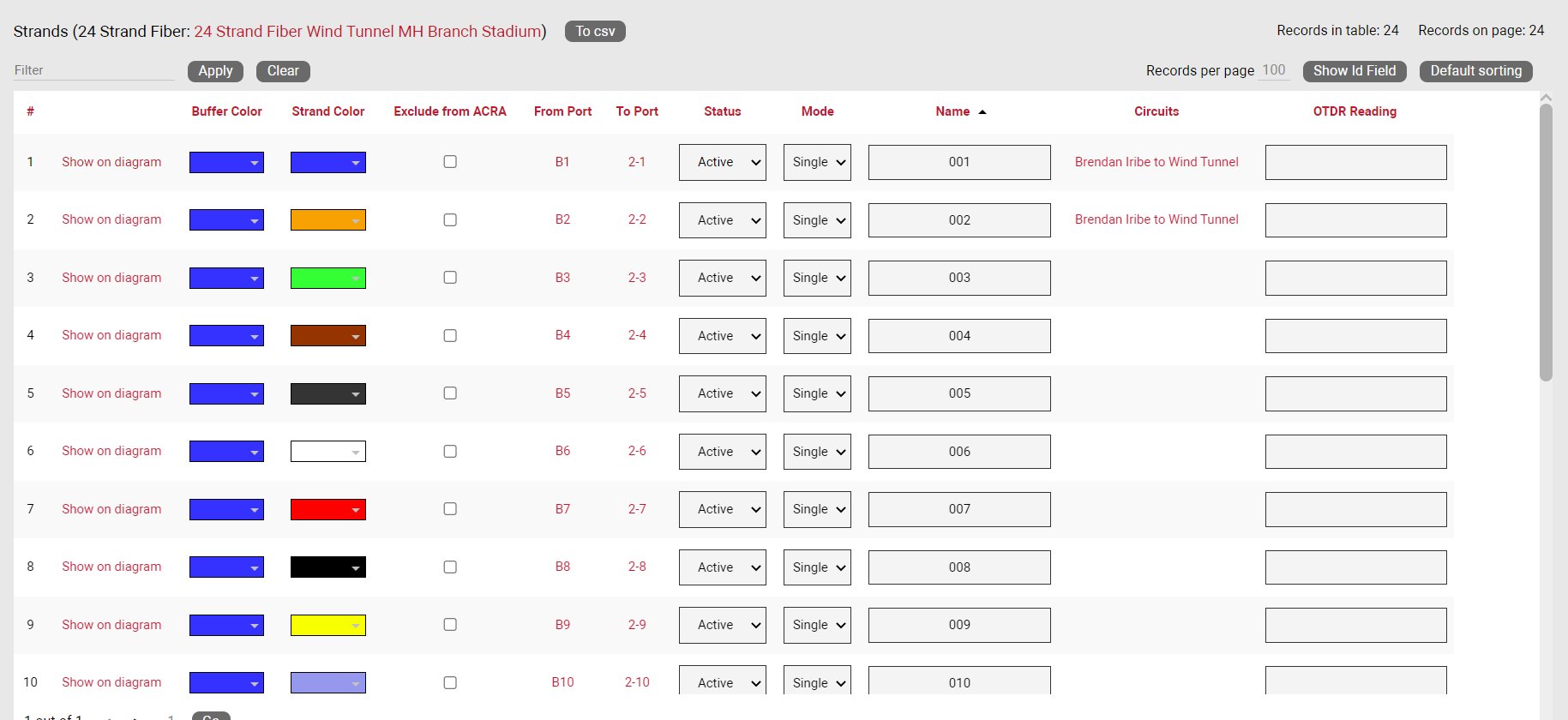Screen dimensions: 1568x720
Task: Export table with To csv button
Action: pos(595,32)
